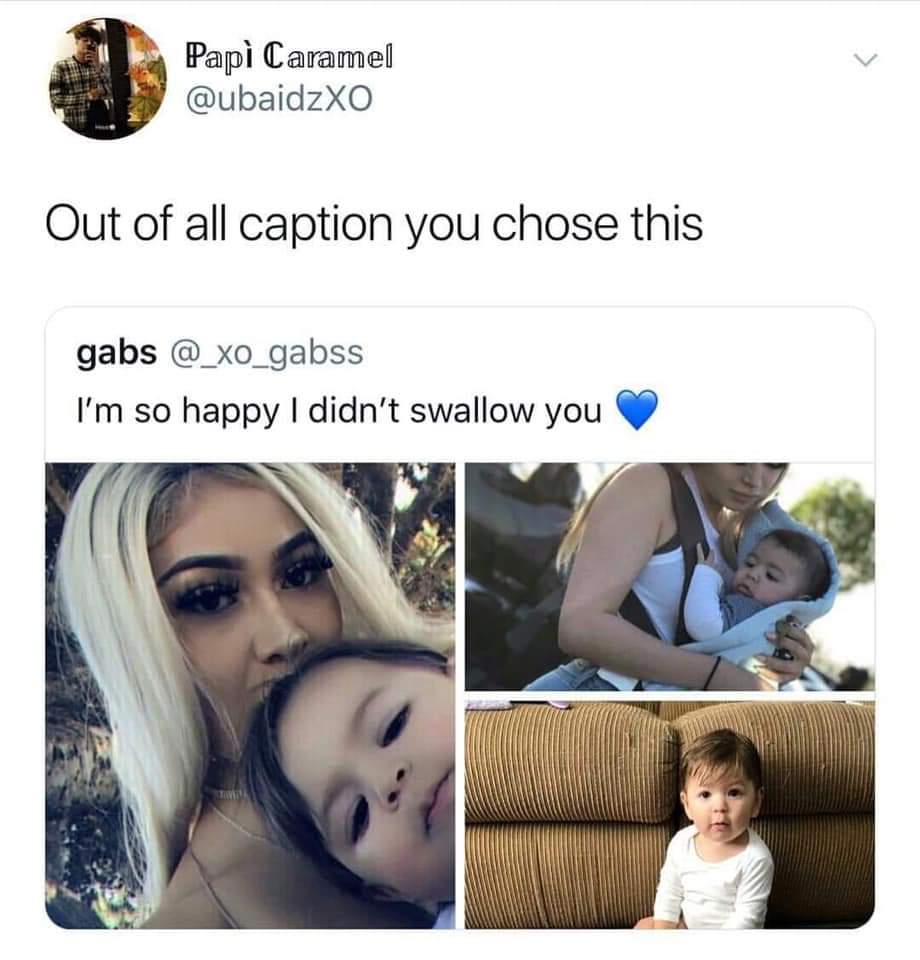The width and height of the screenshot is (920, 960).
Task: Click the baby's white shirt on the couch
Action: (x=714, y=876)
